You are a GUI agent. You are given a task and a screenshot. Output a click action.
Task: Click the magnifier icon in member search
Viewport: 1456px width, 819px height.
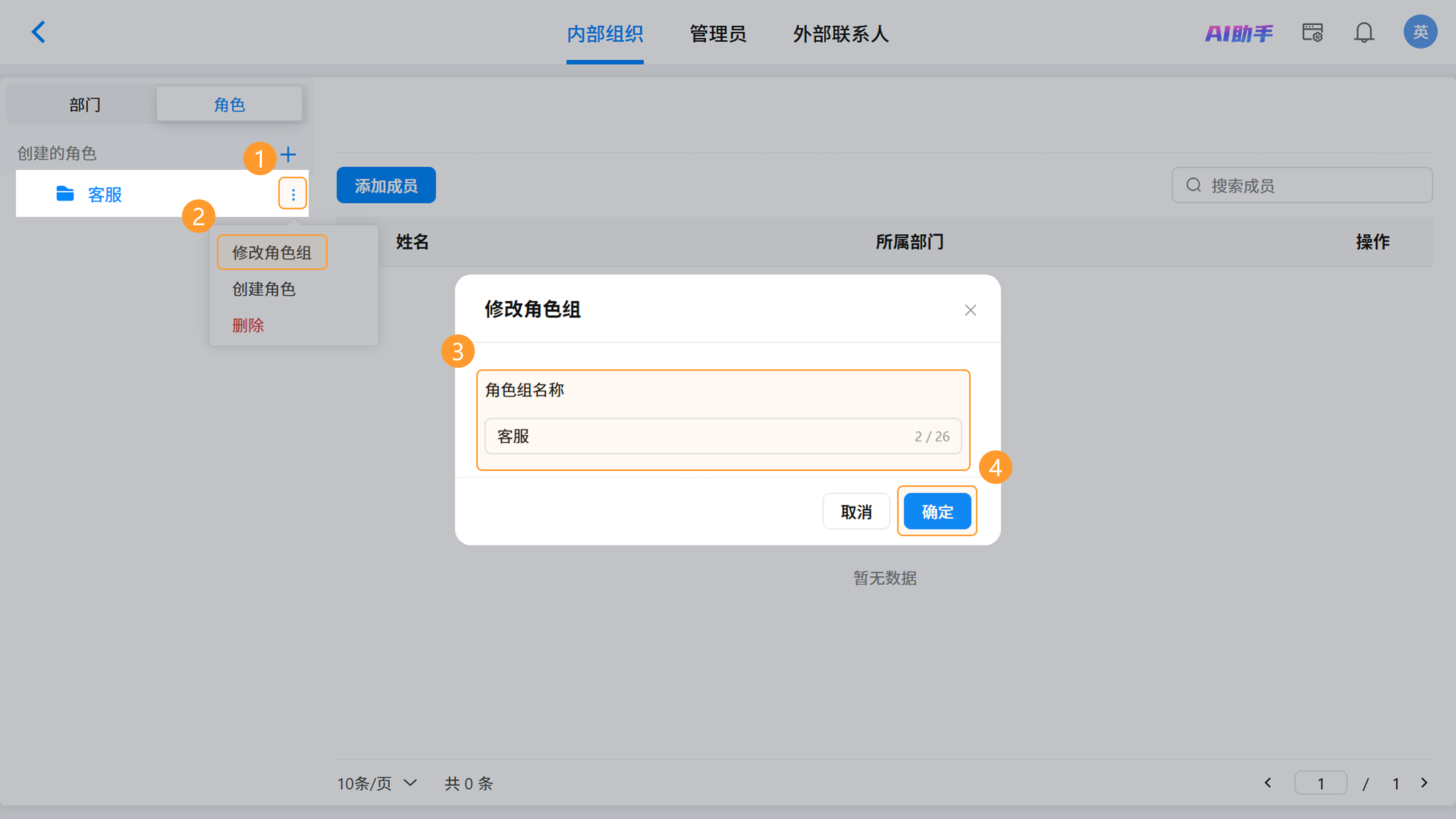click(1193, 185)
